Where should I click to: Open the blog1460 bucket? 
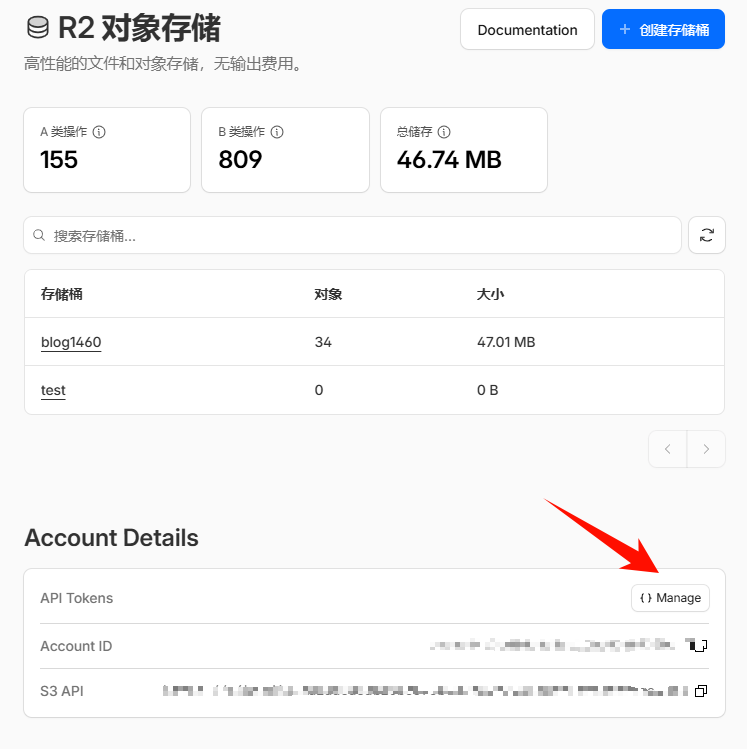[x=71, y=342]
